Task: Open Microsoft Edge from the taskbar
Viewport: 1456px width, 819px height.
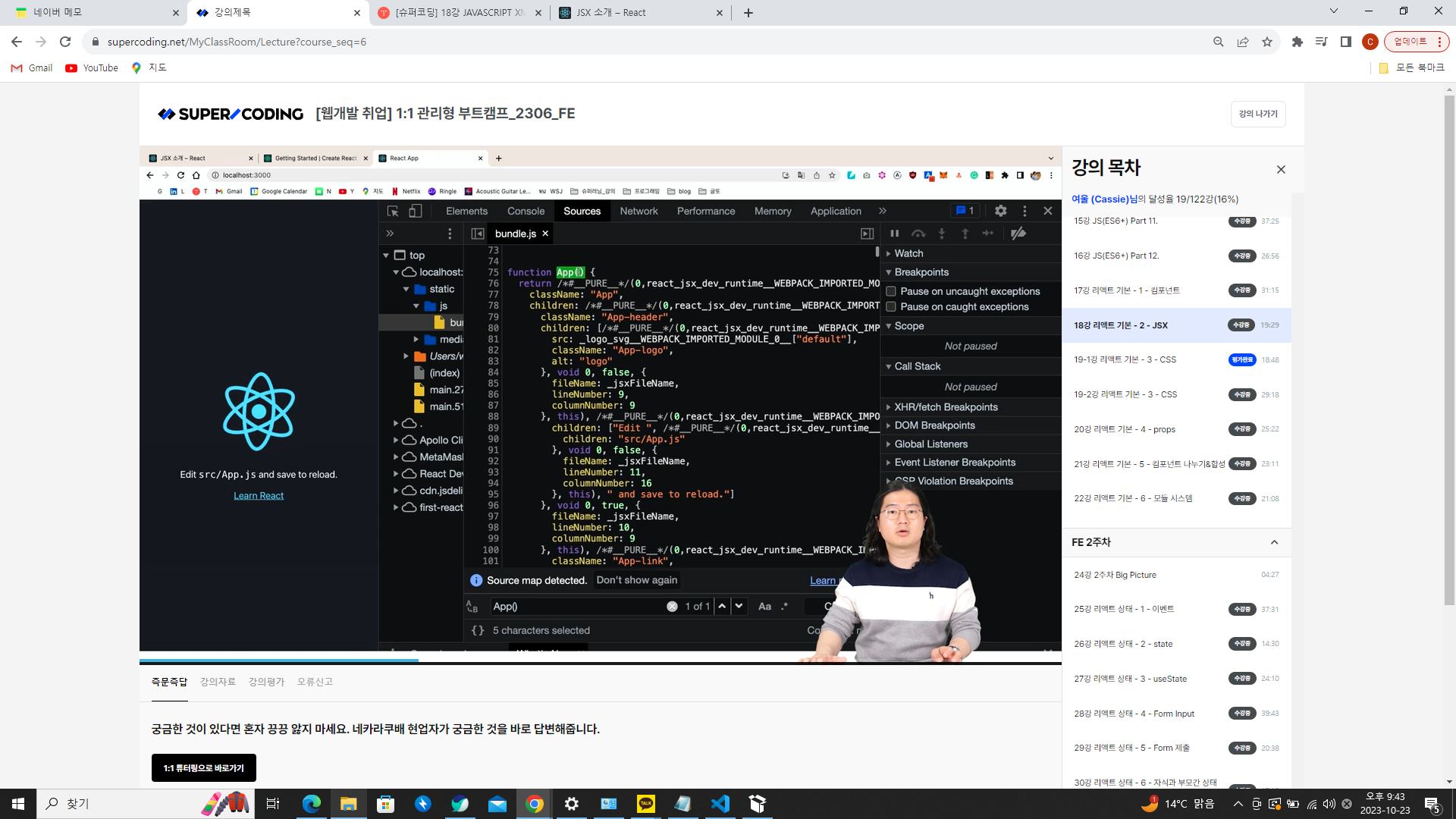Action: tap(311, 804)
